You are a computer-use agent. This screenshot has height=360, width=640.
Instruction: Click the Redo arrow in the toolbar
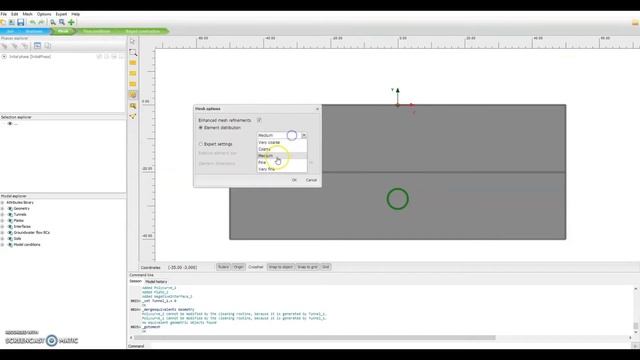tap(41, 22)
